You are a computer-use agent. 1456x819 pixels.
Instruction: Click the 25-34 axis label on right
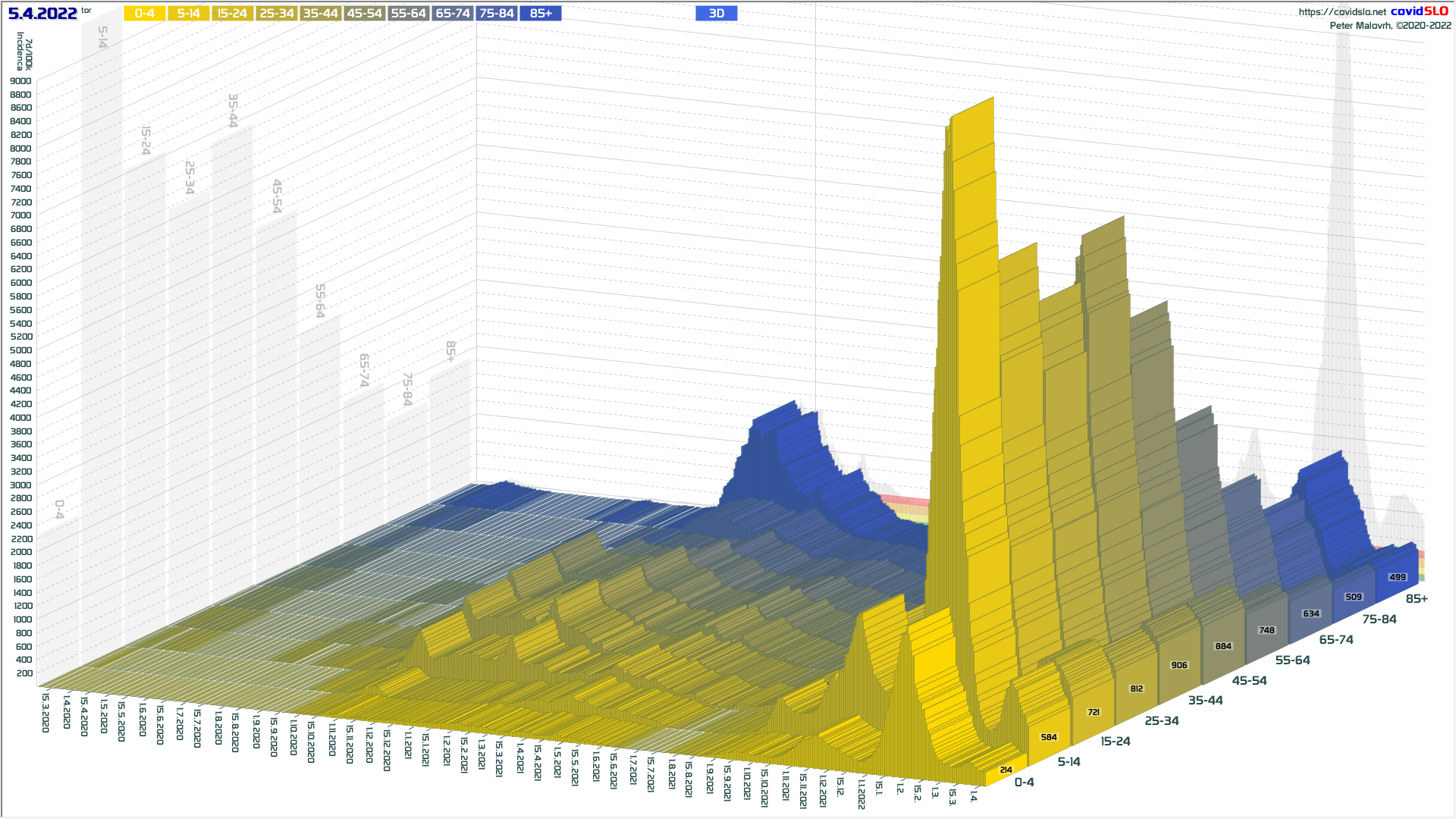pos(1162,721)
